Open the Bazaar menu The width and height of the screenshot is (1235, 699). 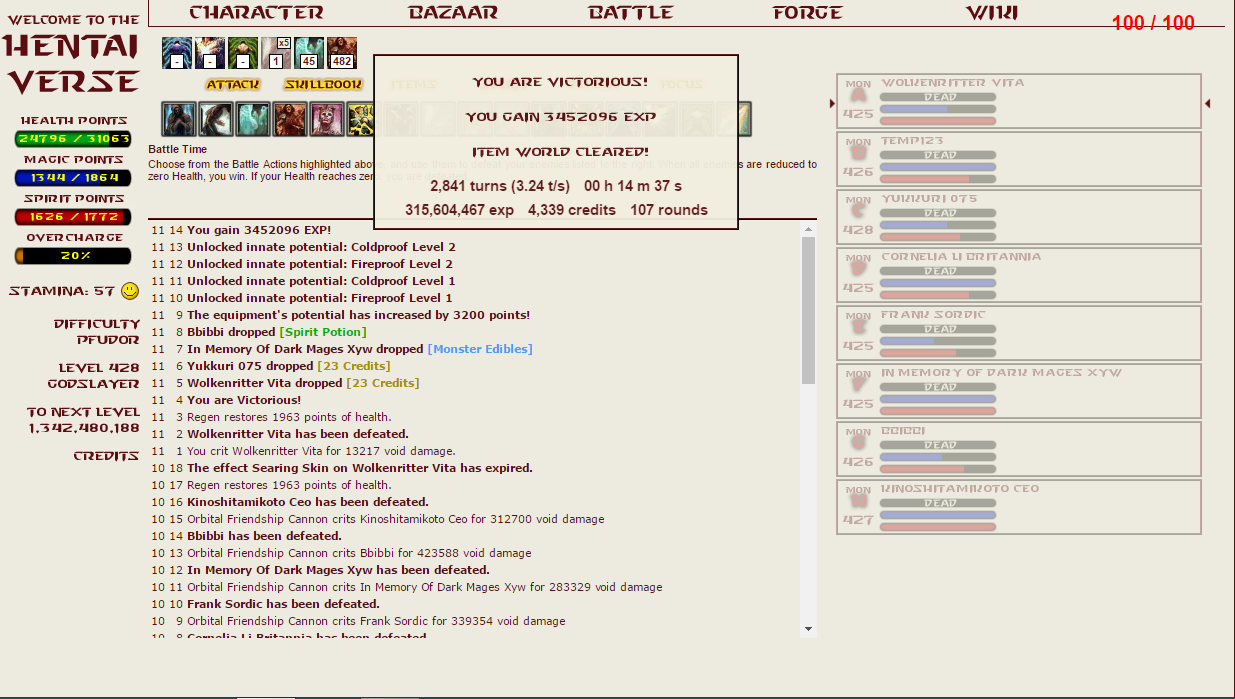click(453, 13)
